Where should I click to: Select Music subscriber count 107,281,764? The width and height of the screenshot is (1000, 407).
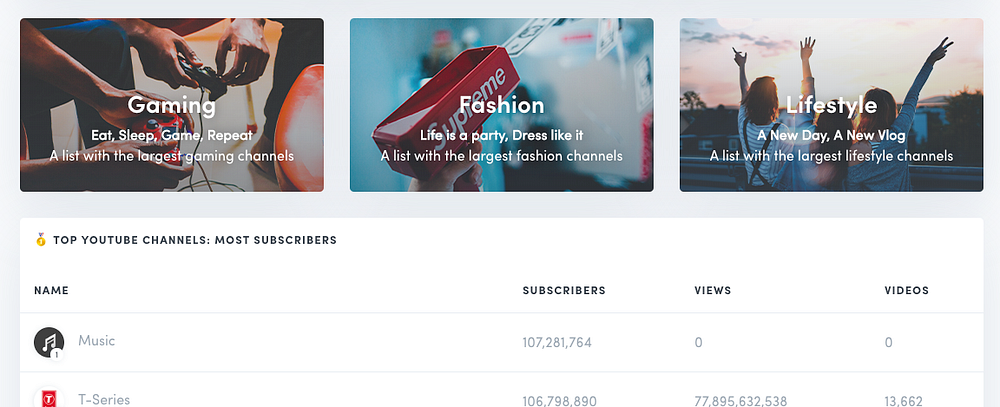557,343
